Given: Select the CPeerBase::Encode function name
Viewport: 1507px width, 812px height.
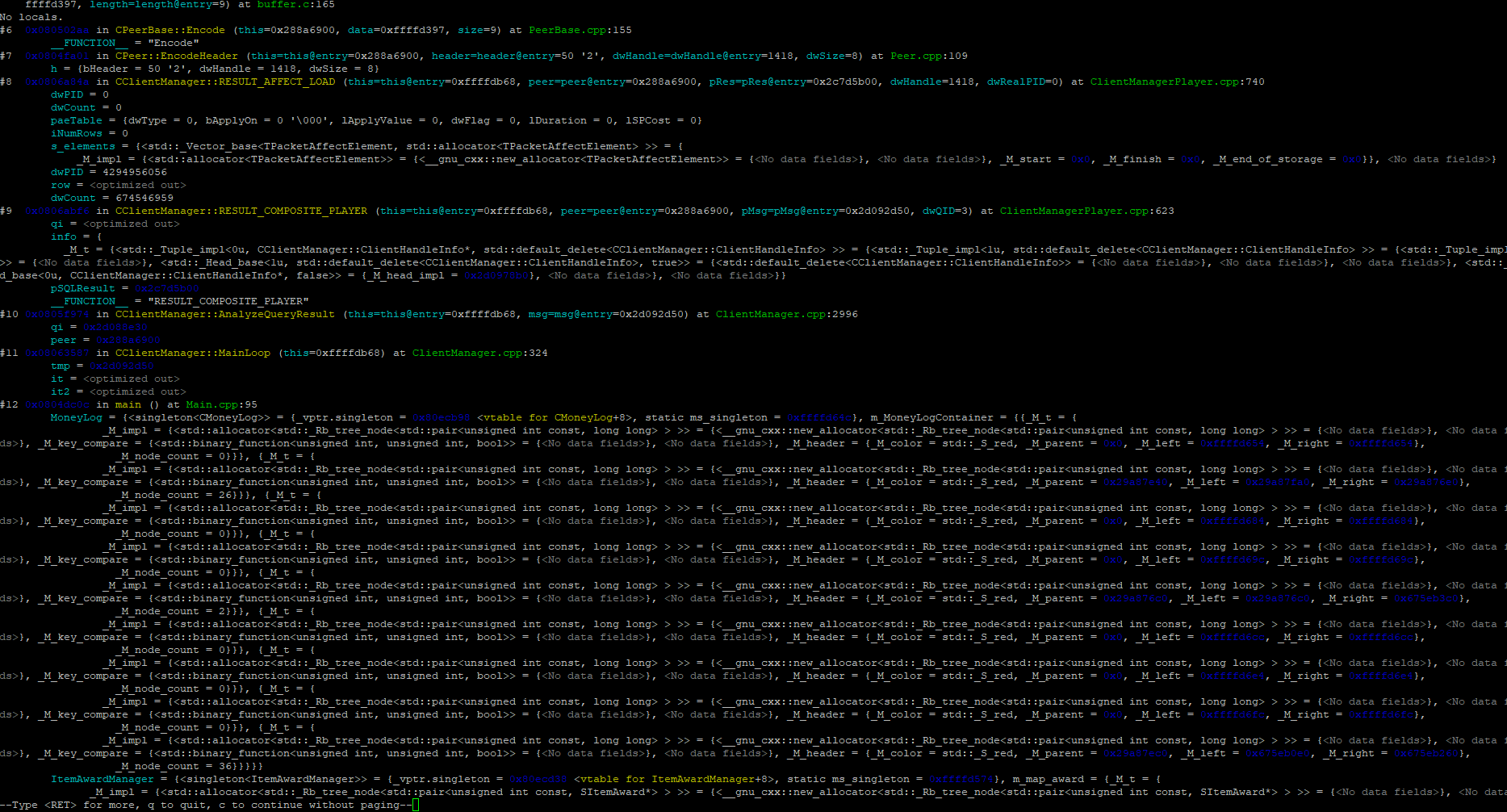Looking at the screenshot, I should click(170, 30).
